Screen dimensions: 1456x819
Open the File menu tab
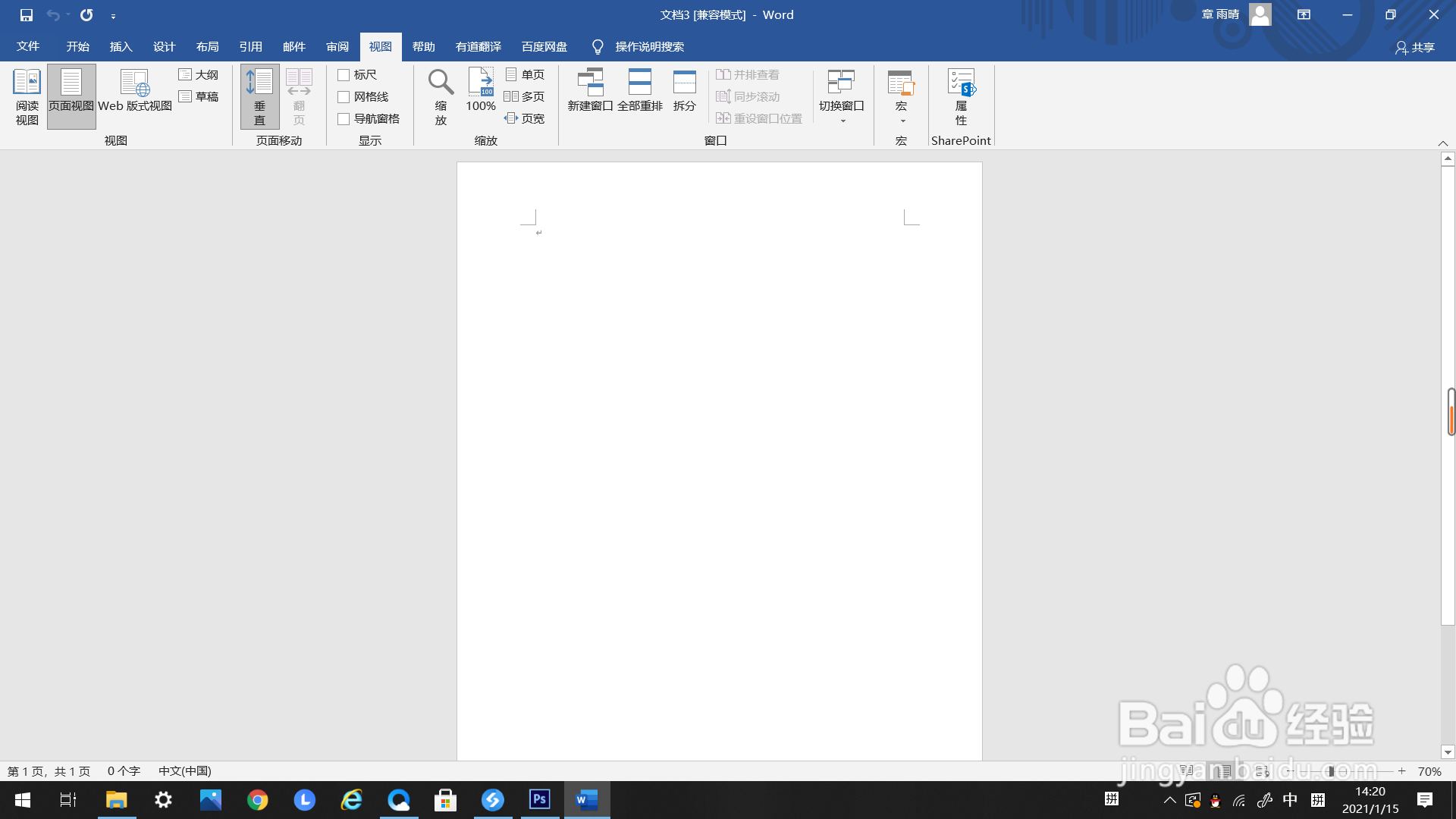[x=28, y=47]
